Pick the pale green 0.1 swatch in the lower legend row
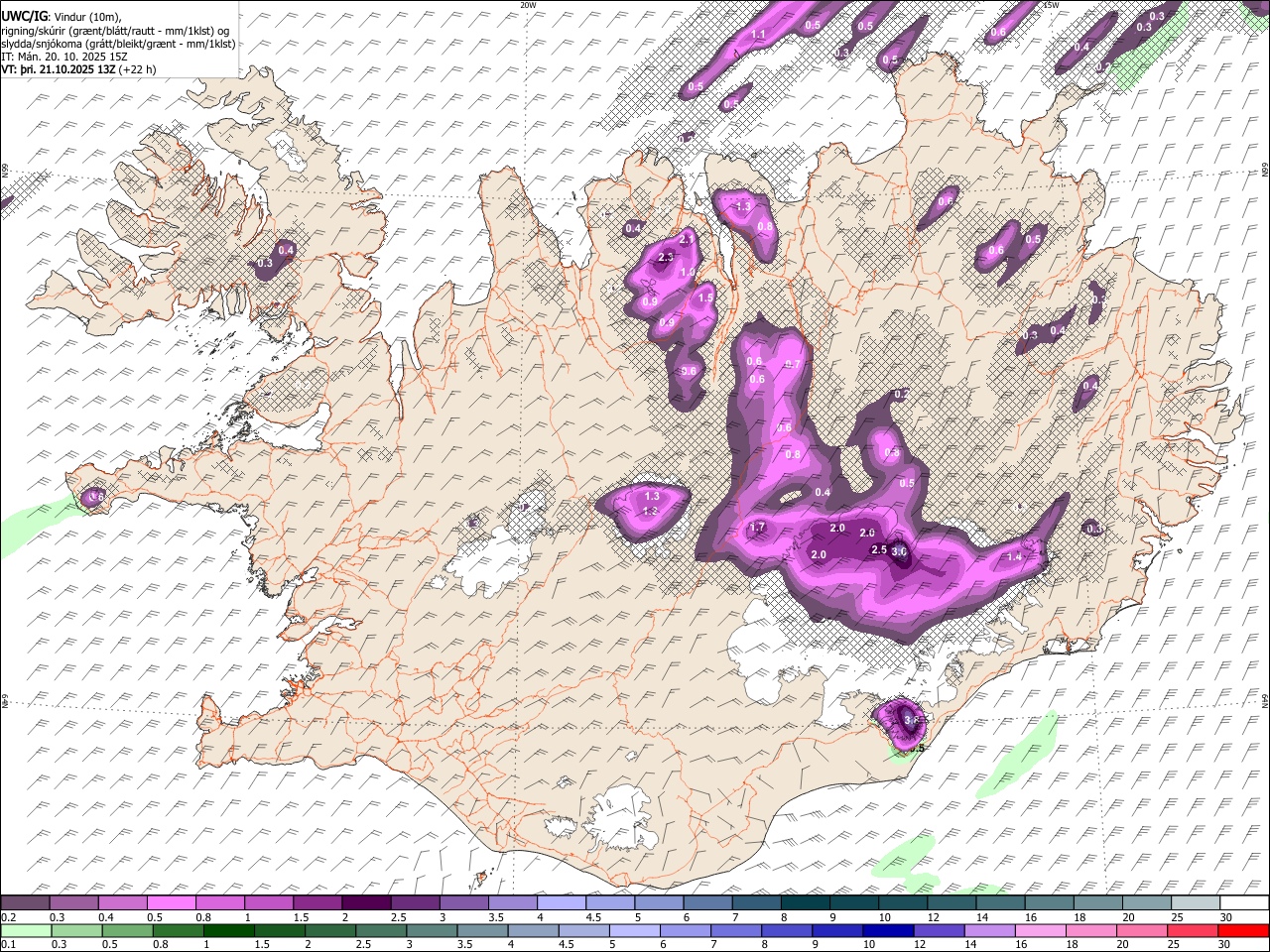1270x952 pixels. pyautogui.click(x=26, y=930)
